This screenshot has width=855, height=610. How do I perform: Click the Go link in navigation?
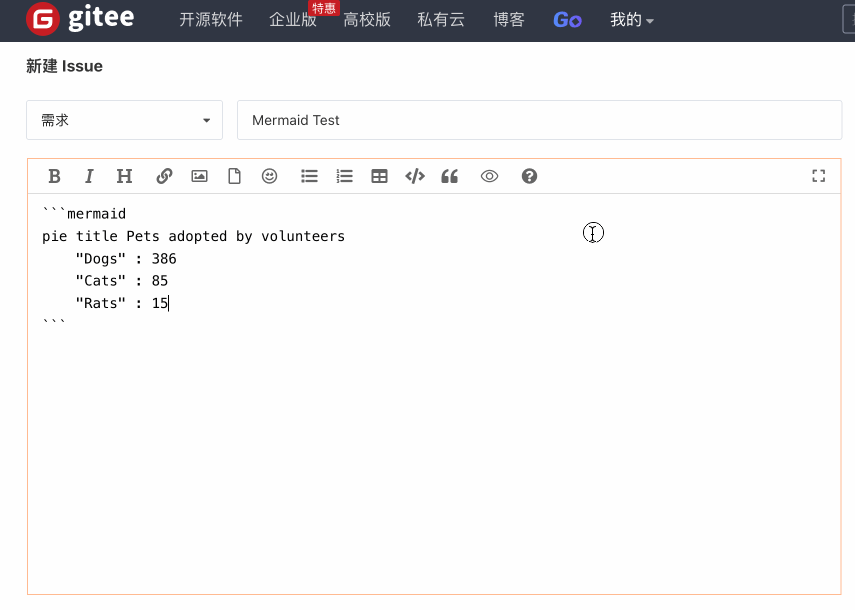(x=568, y=20)
